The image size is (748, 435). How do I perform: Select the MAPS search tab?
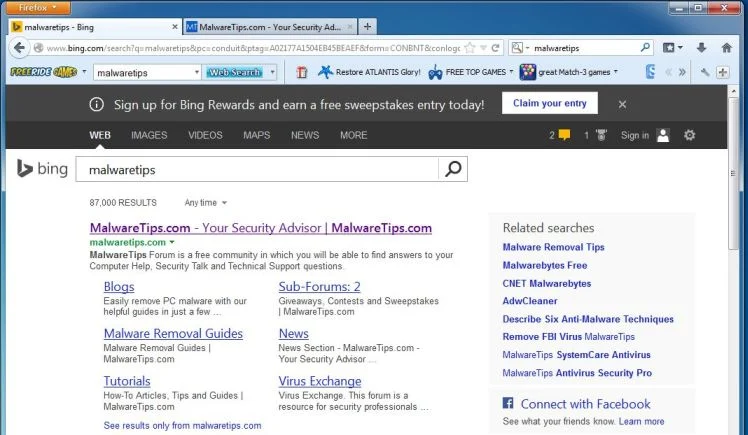point(257,135)
